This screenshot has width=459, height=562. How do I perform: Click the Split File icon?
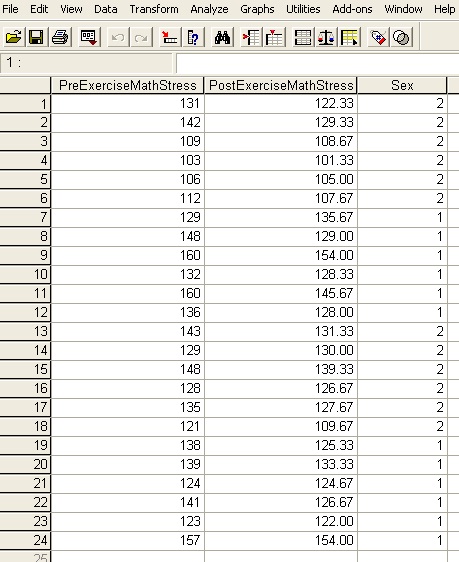(x=303, y=37)
